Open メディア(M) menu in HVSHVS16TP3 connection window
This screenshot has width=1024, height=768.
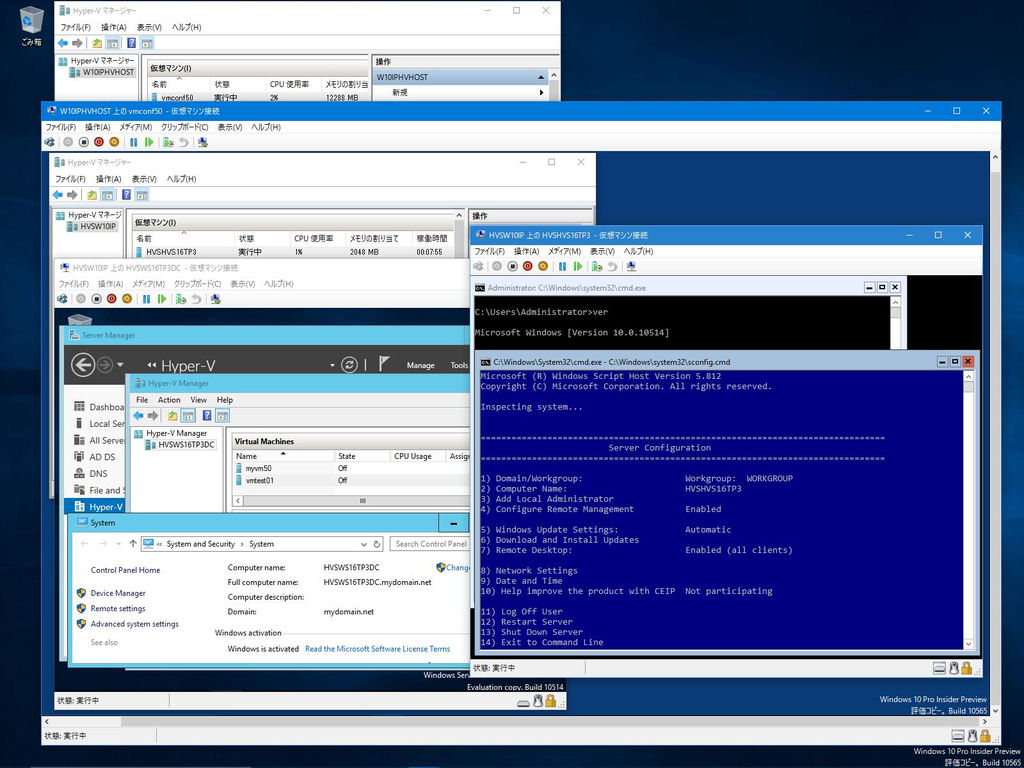click(564, 251)
